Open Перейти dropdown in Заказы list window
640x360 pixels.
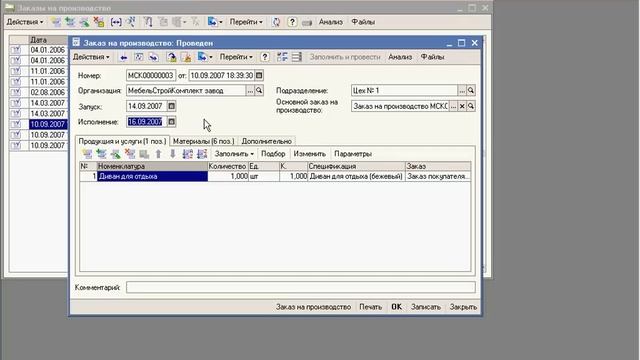(x=246, y=22)
